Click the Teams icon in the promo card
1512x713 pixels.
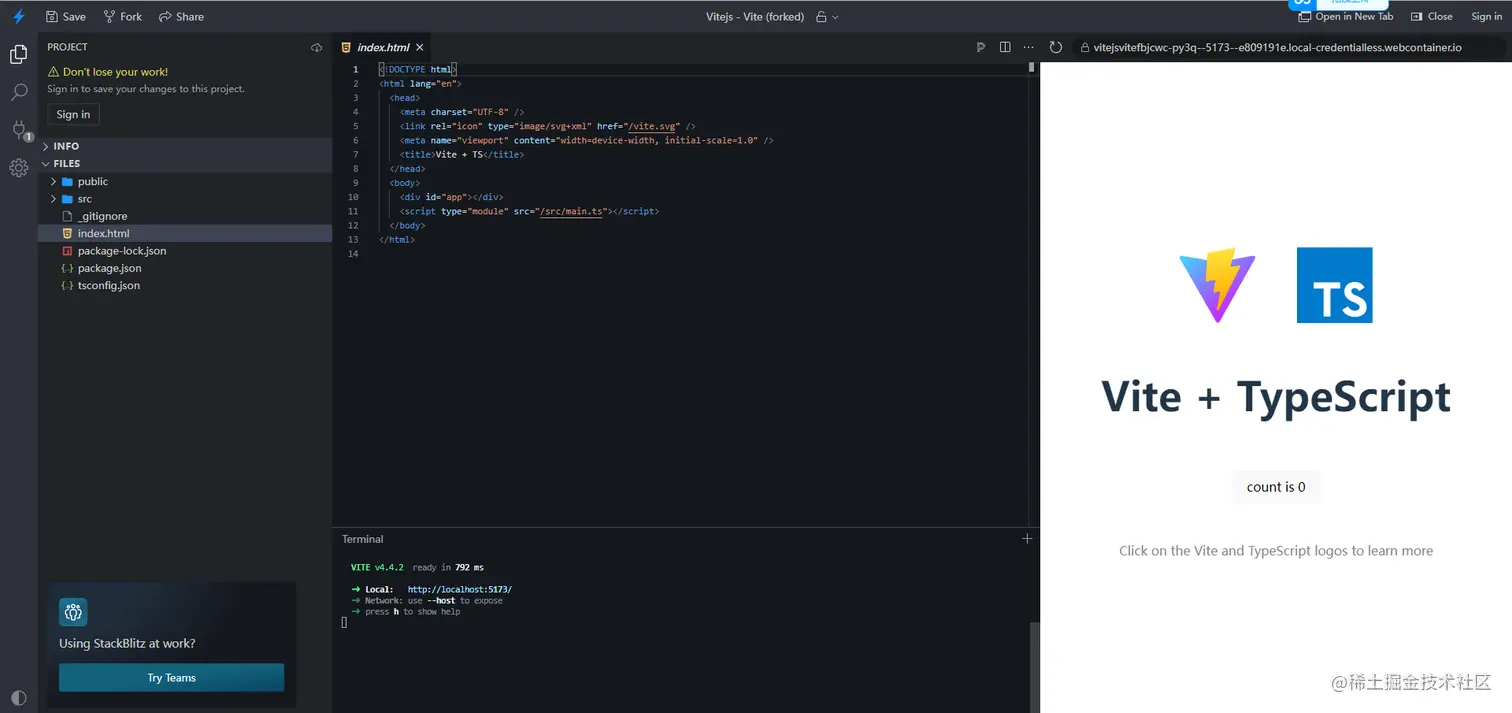[73, 612]
